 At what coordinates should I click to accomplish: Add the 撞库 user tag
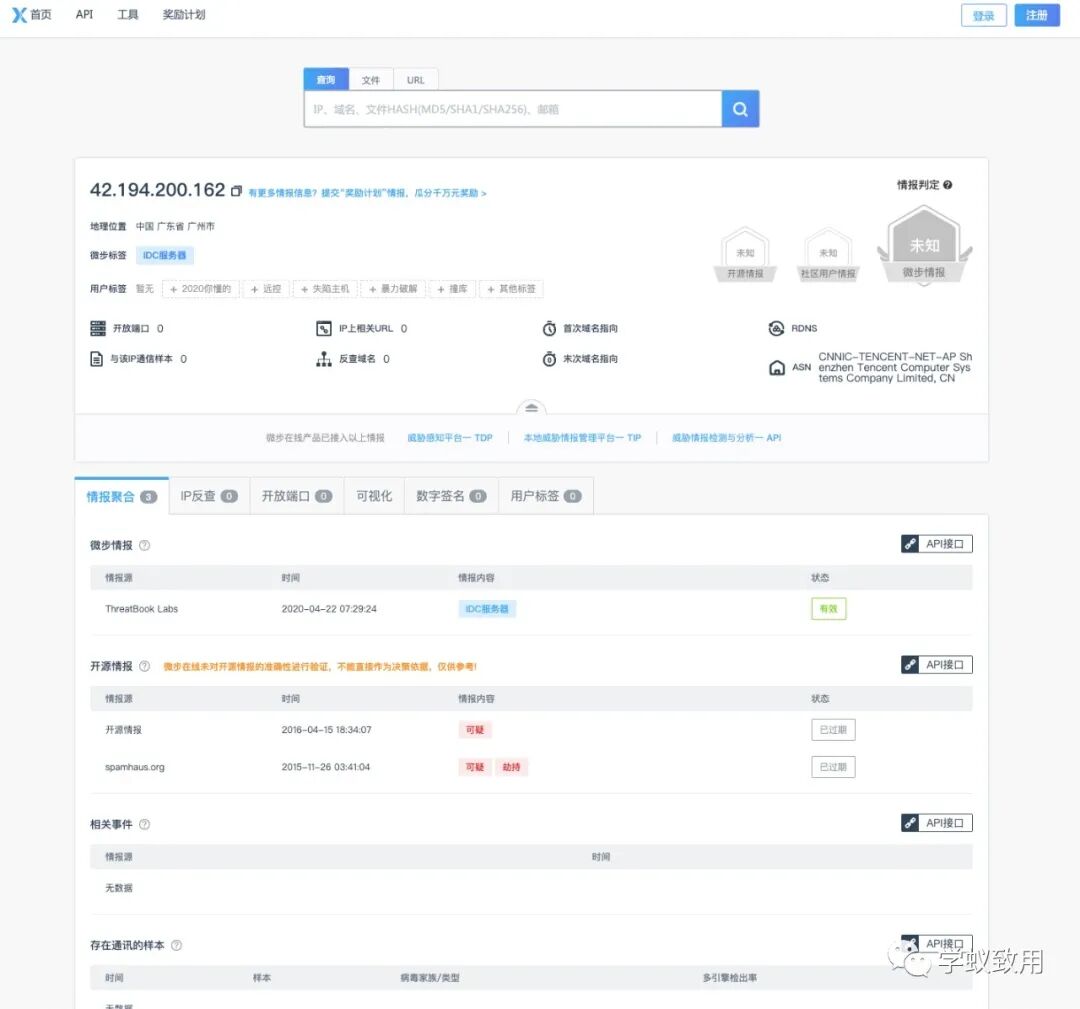[453, 289]
